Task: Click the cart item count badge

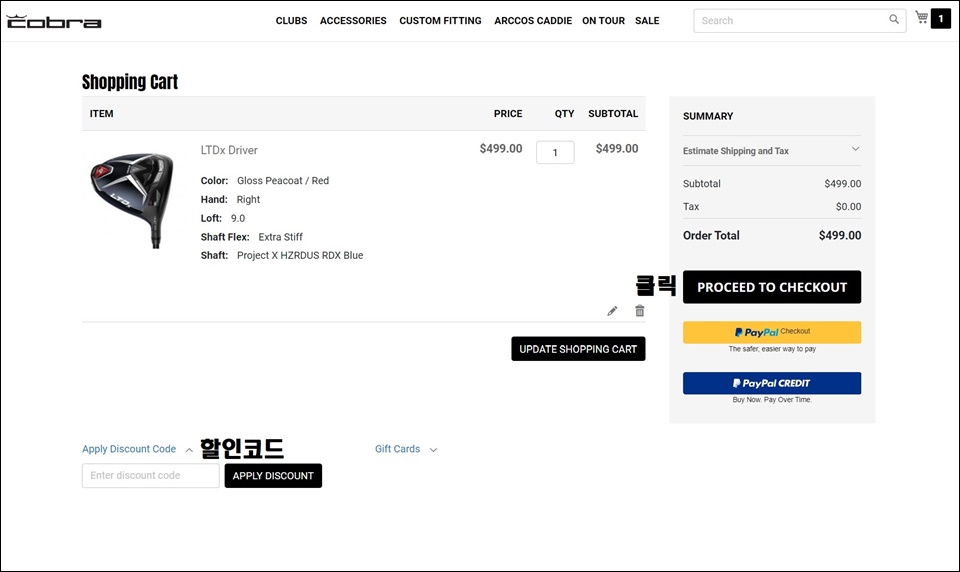Action: tap(940, 19)
